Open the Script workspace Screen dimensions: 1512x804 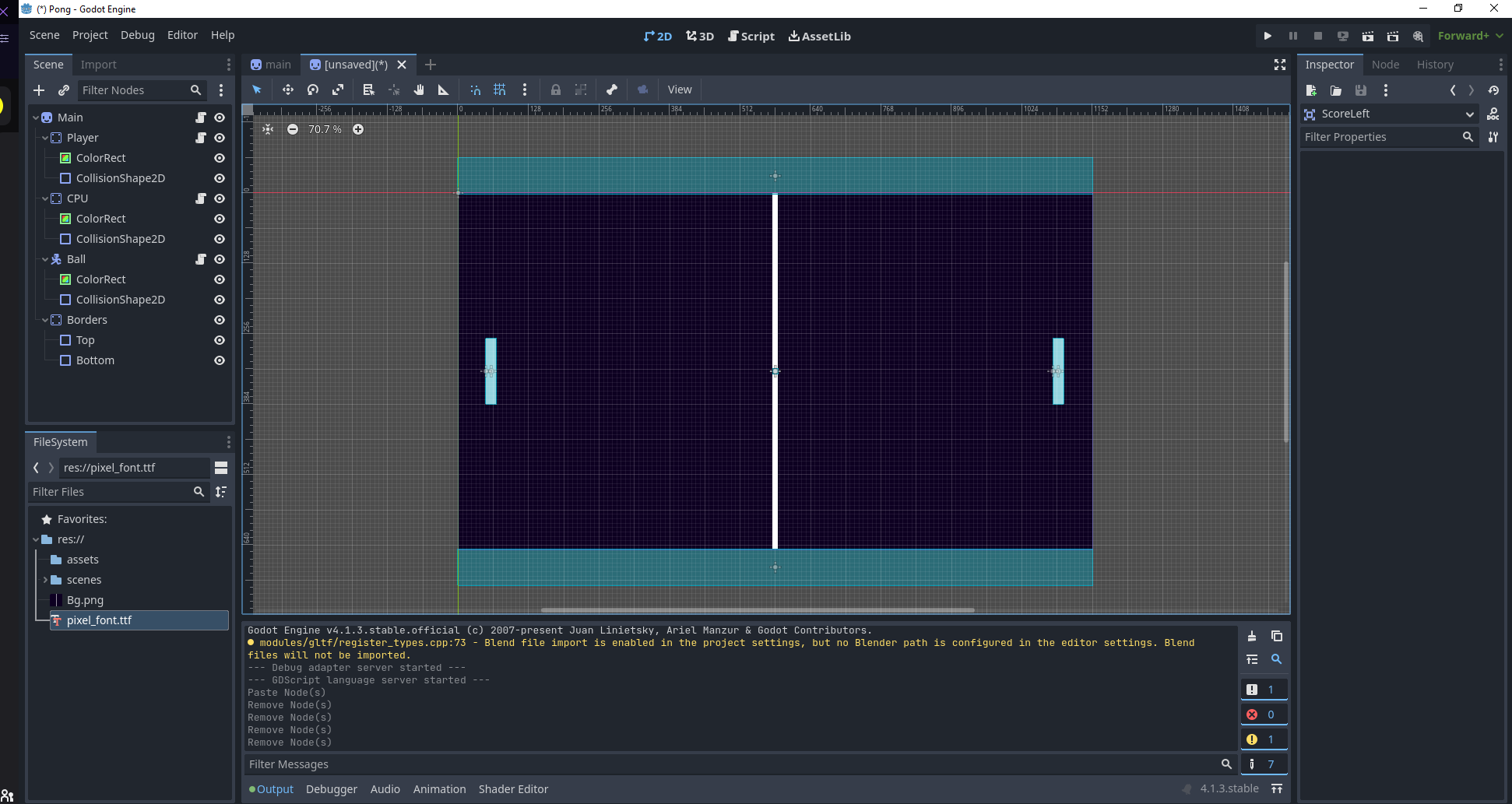(751, 36)
